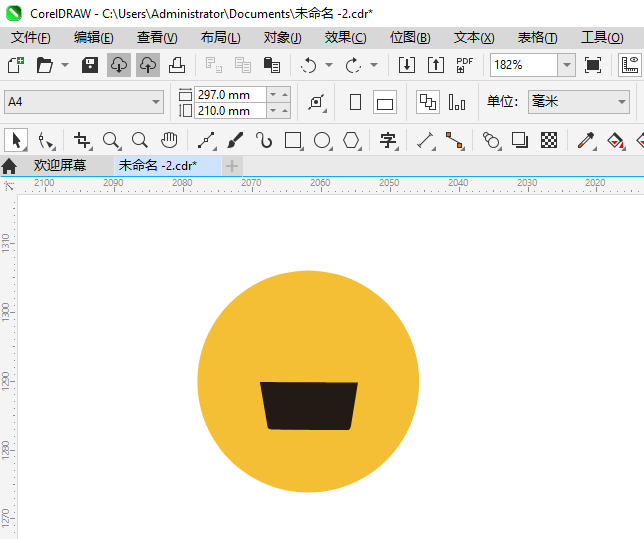This screenshot has width=644, height=539.
Task: Increase page width with up stepper
Action: [x=285, y=94]
